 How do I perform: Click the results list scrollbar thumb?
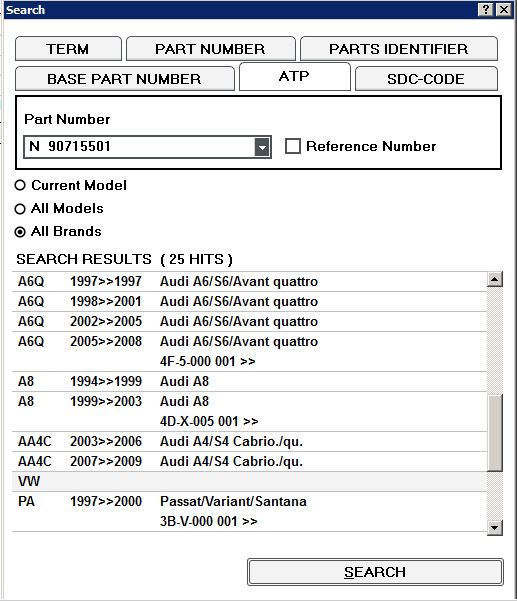coord(495,432)
